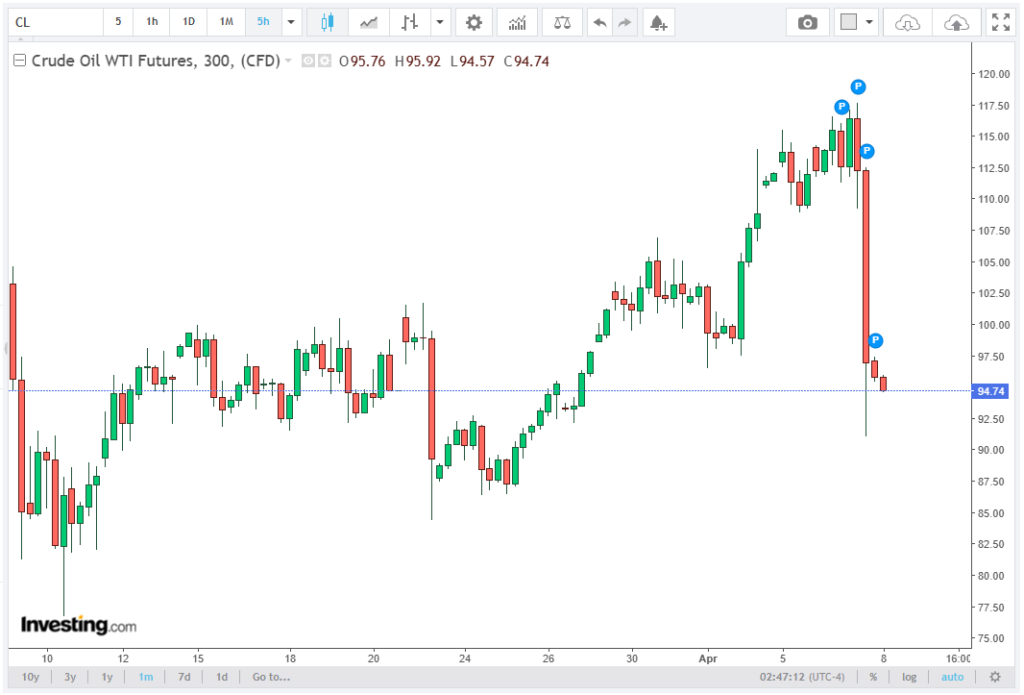The width and height of the screenshot is (1024, 695).
Task: Expand the time interval dropdown arrow
Action: (x=291, y=22)
